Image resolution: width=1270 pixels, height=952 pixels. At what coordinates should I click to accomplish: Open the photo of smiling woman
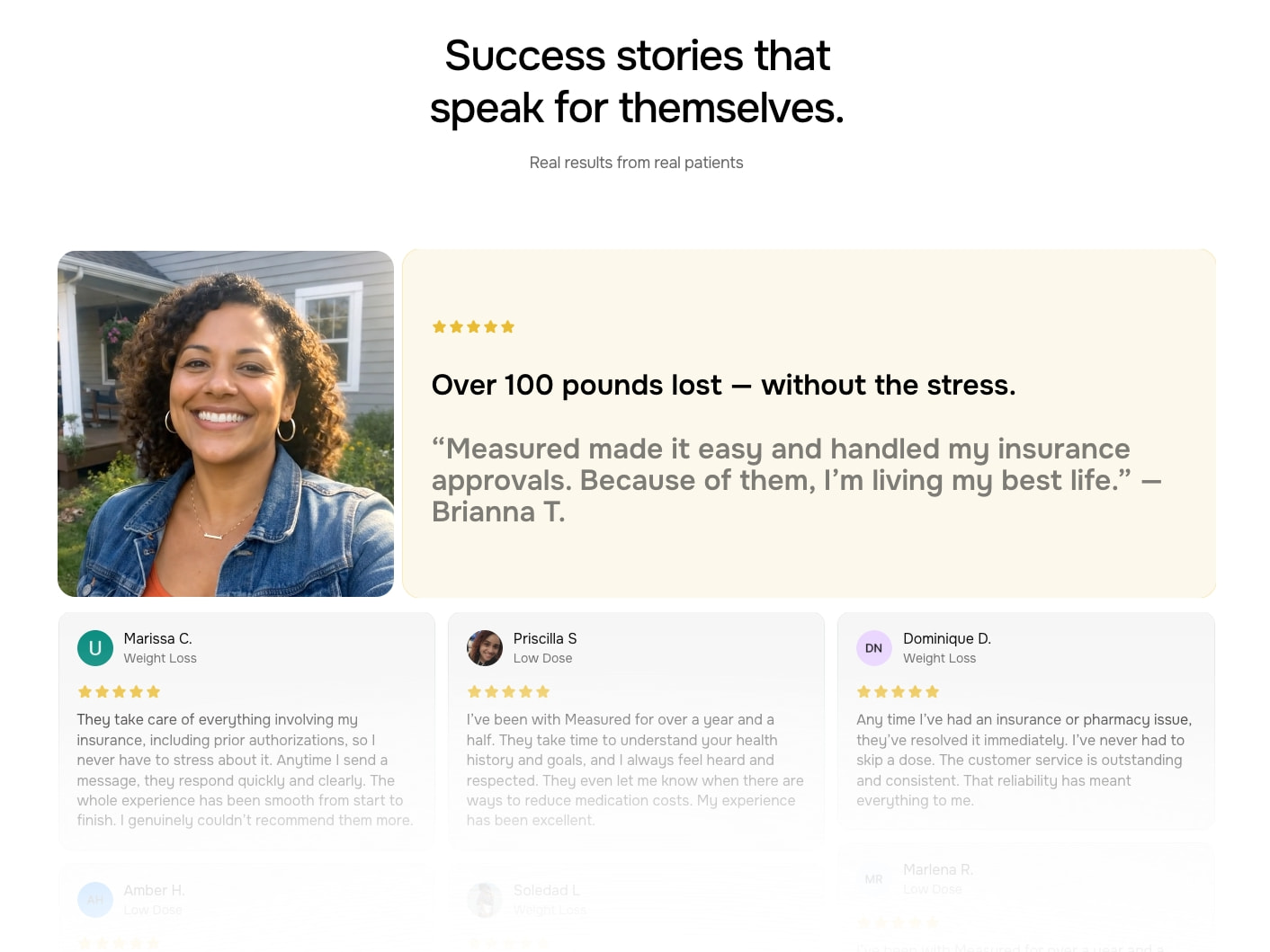point(226,423)
